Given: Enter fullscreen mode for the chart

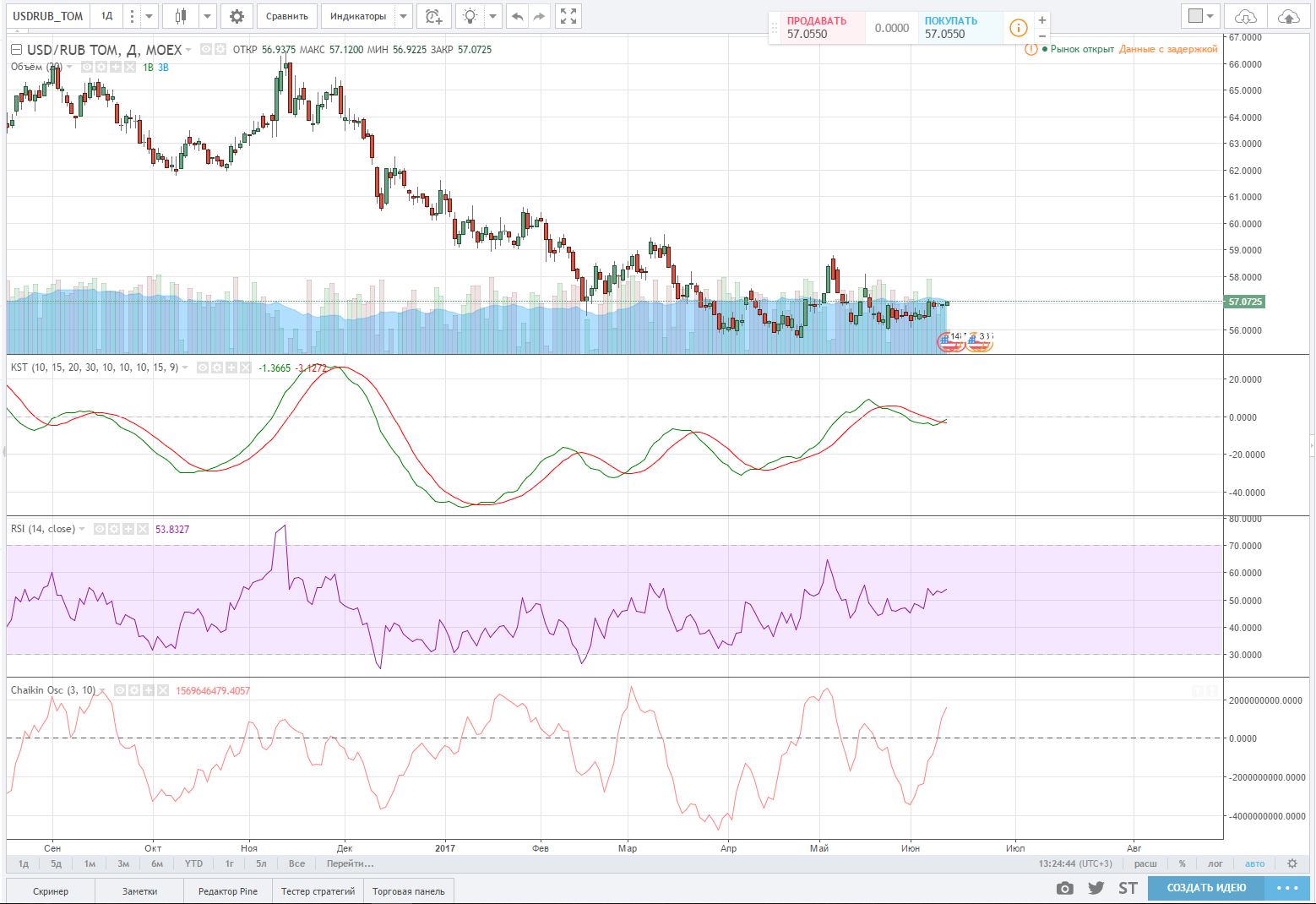Looking at the screenshot, I should [568, 16].
